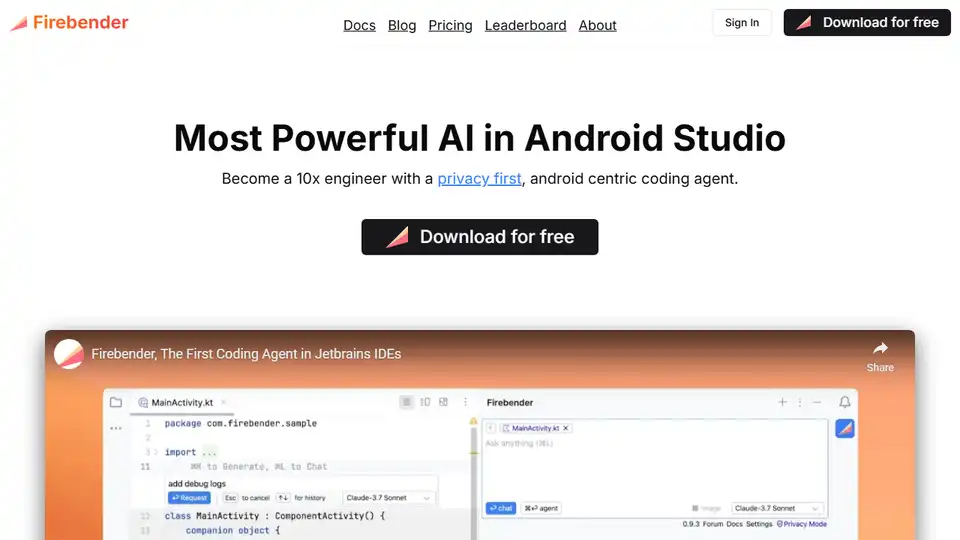Click the add context plus button in chat box

491,428
